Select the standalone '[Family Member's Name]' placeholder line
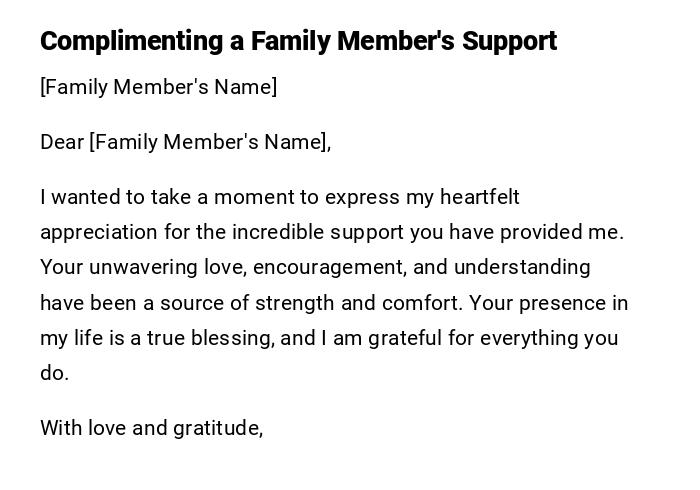 click(158, 87)
